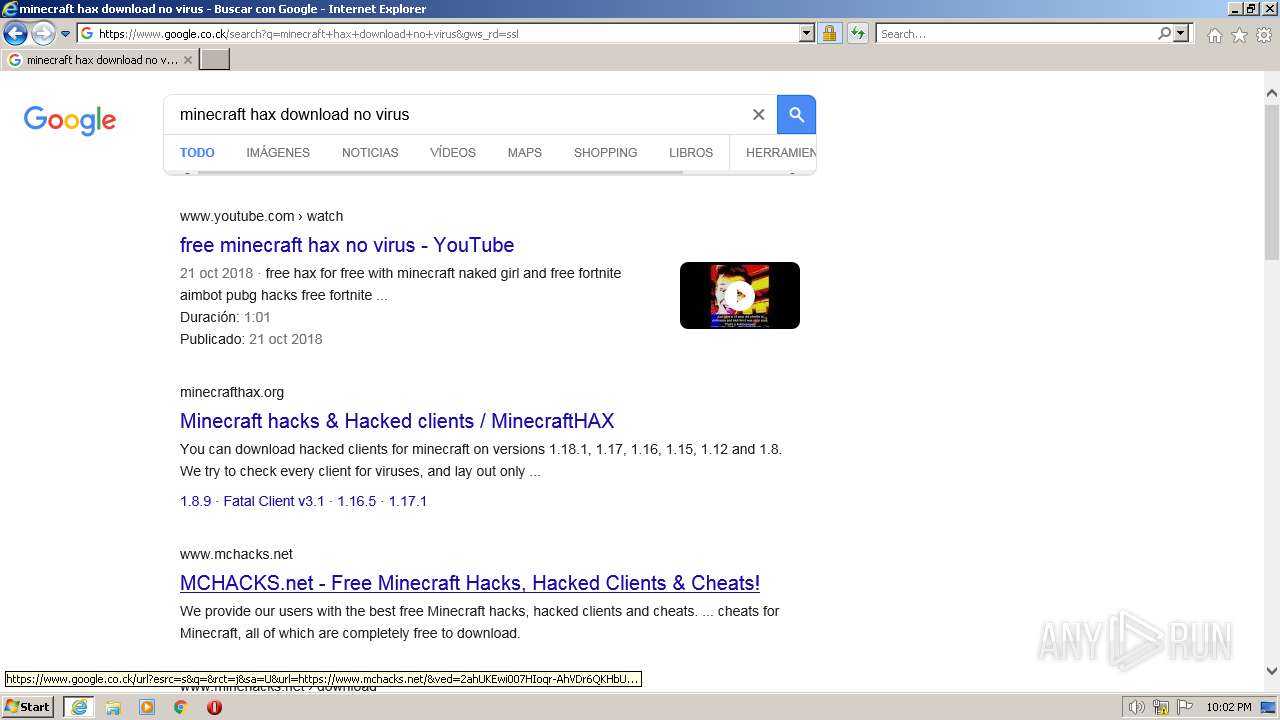Switch to NOTICIAS results tab
This screenshot has height=720, width=1280.
[x=370, y=153]
